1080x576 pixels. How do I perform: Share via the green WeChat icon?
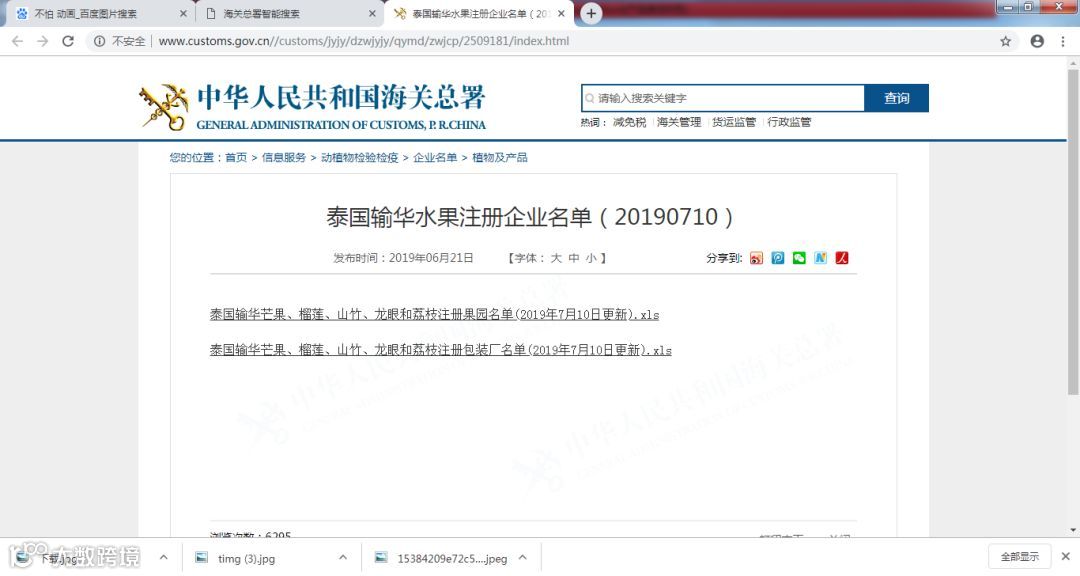pos(799,258)
